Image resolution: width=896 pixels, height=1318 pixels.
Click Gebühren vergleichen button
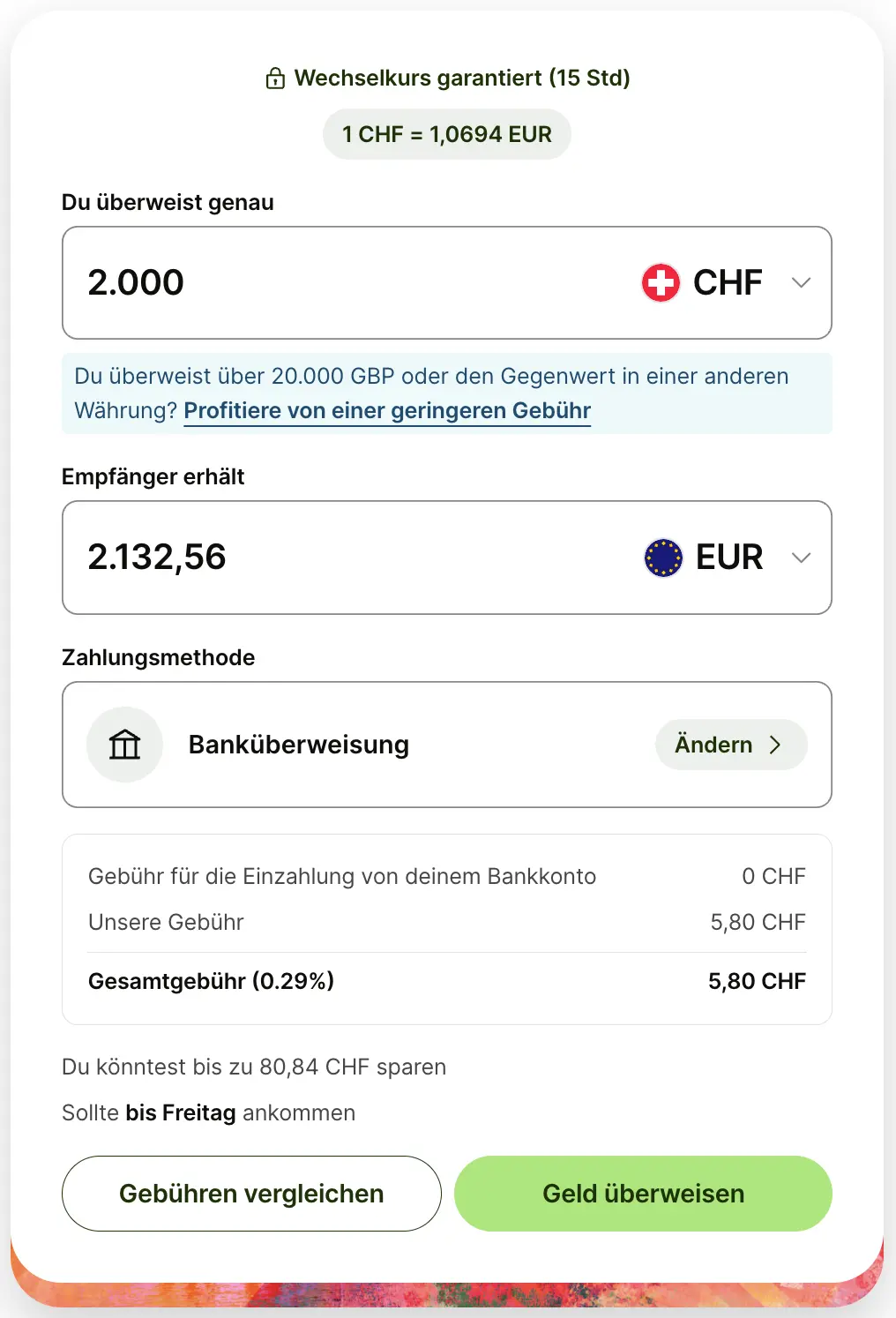[x=251, y=1194]
